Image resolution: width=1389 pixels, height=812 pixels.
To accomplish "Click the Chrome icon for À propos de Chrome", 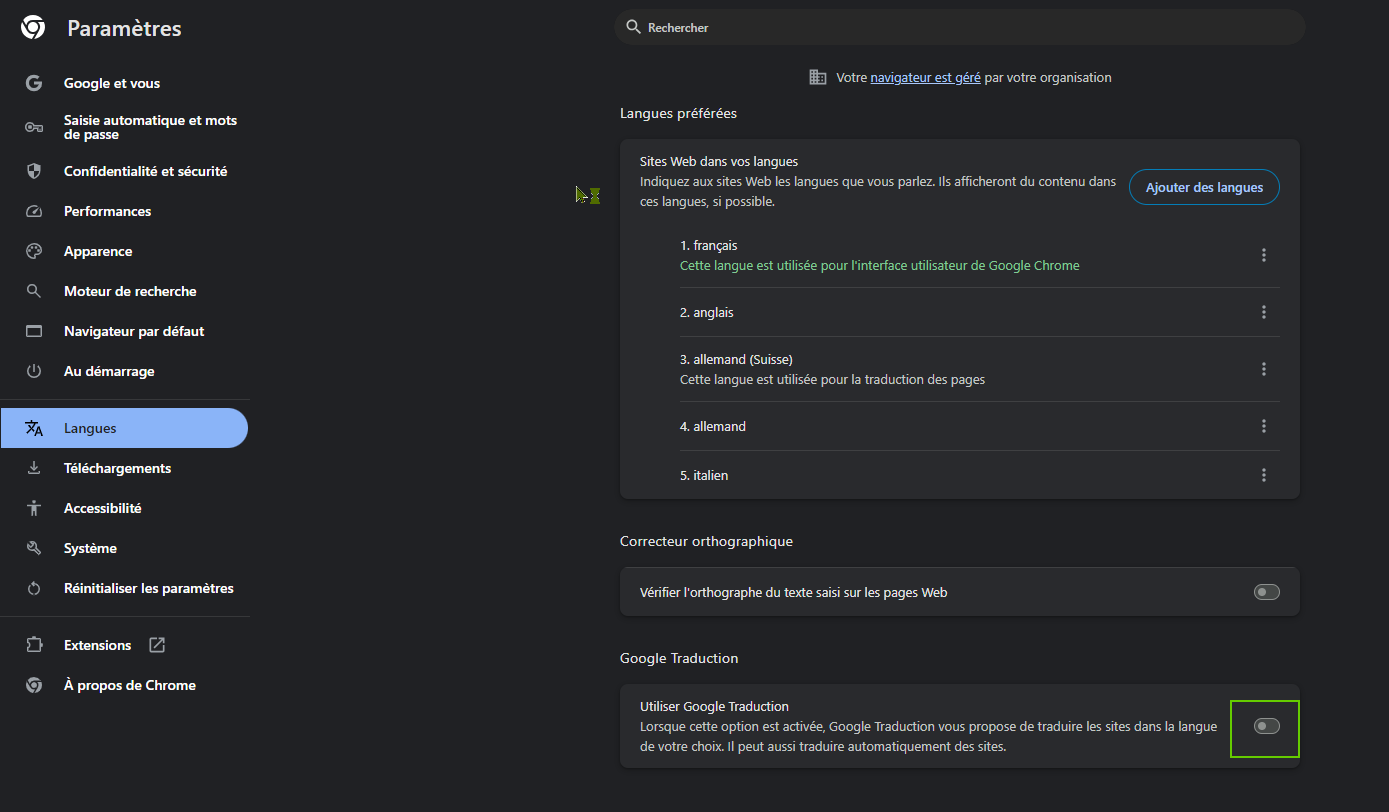I will pyautogui.click(x=34, y=685).
